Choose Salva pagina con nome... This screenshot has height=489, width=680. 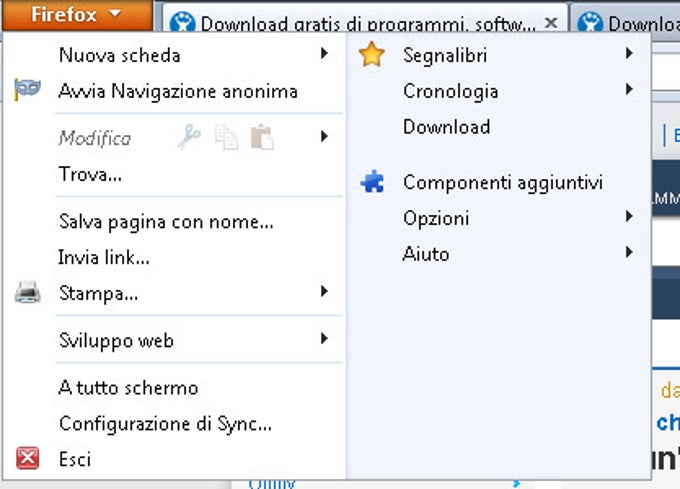pos(173,222)
